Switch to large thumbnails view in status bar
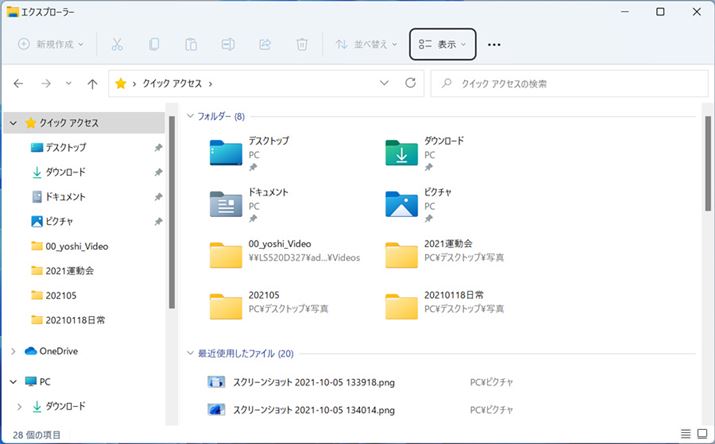Screen dimensions: 715x444 coord(701,435)
